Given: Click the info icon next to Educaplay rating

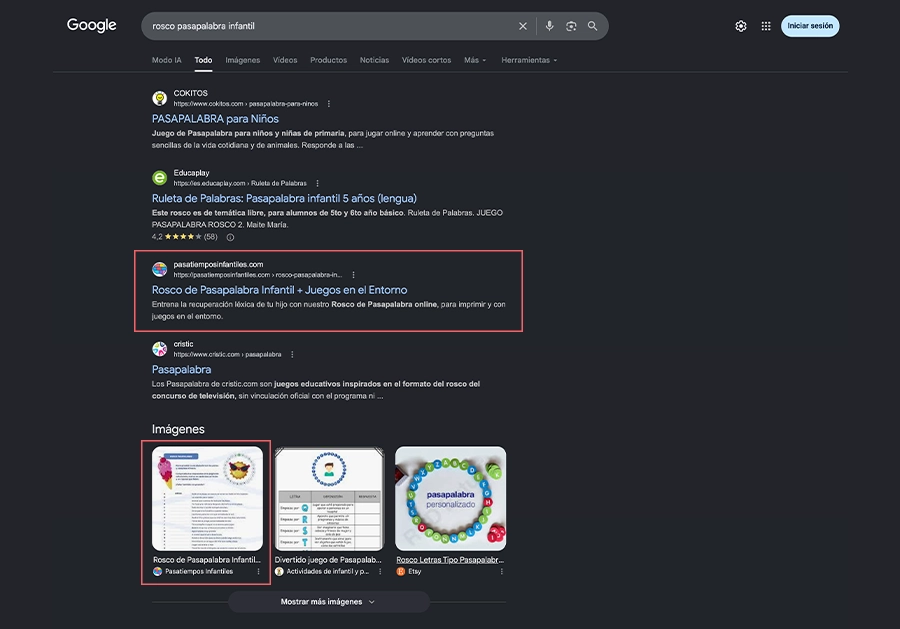Looking at the screenshot, I should (230, 237).
